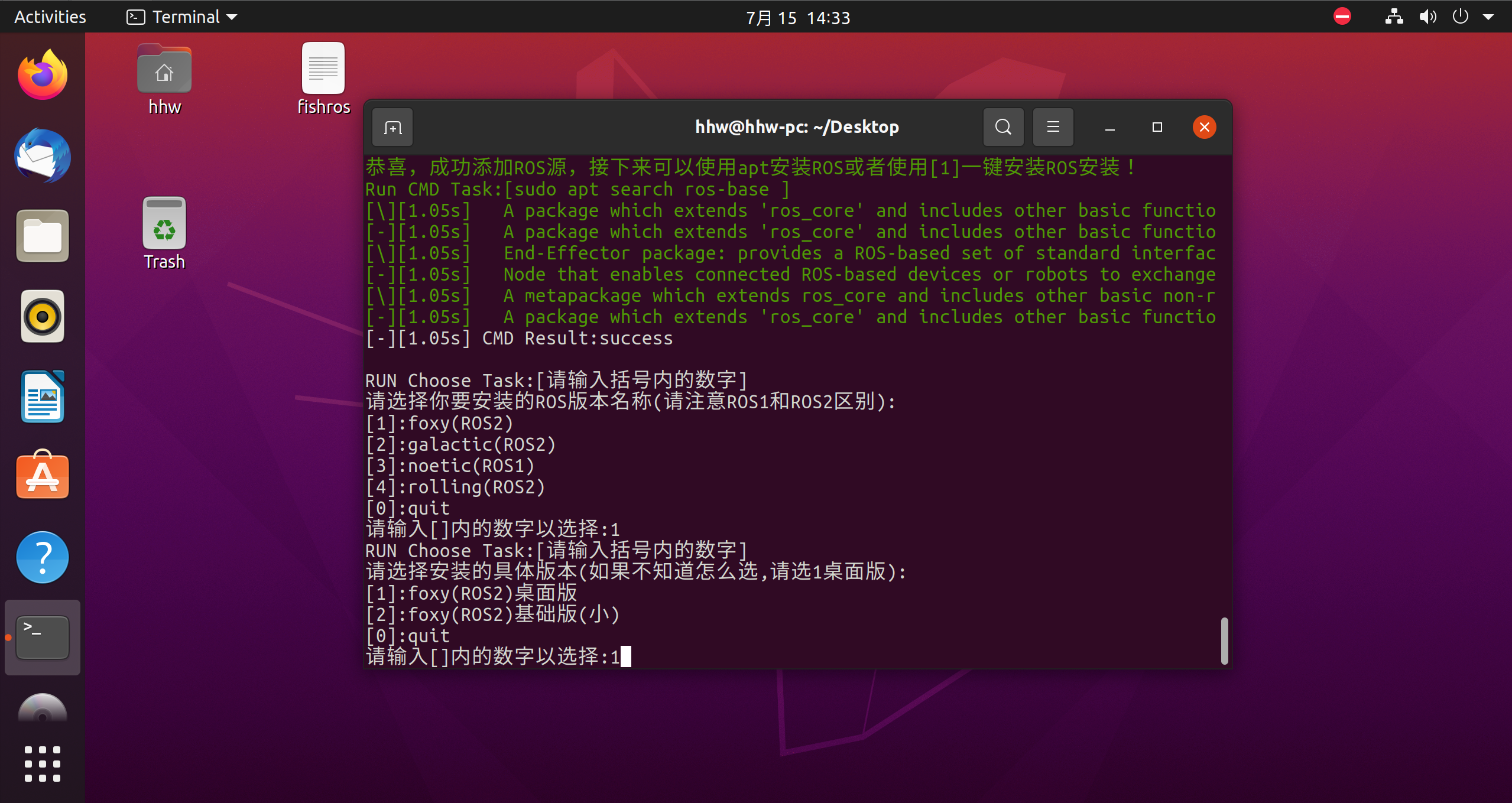Open a new terminal tab

click(392, 127)
